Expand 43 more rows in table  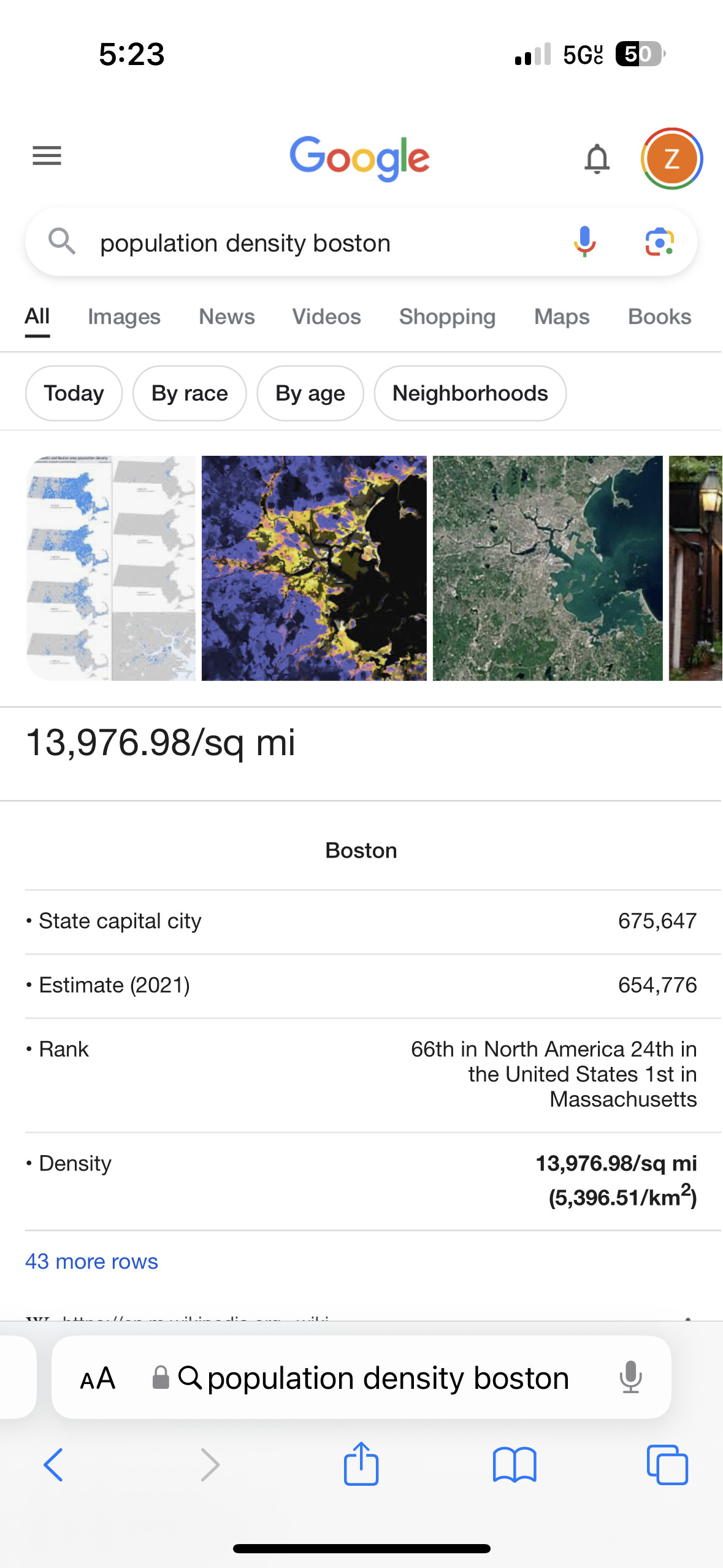pos(91,1261)
